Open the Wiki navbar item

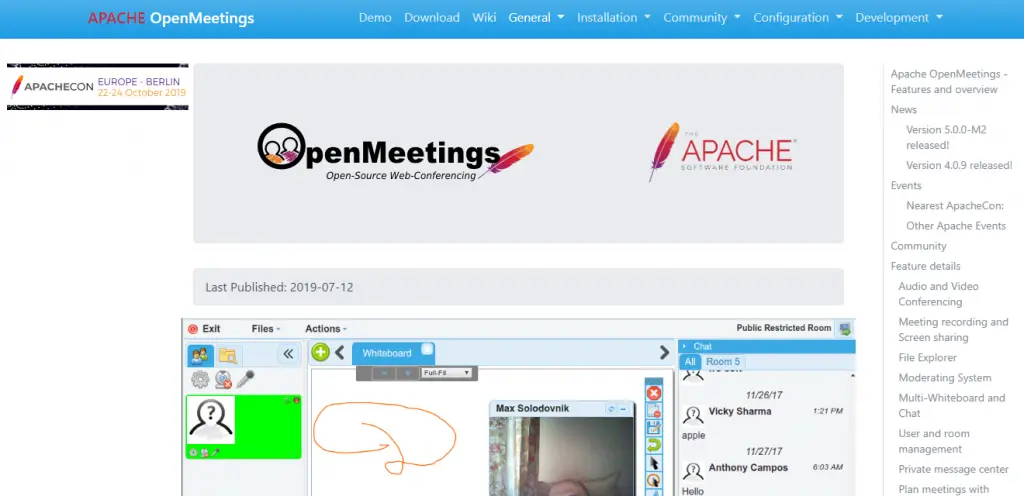[x=484, y=18]
